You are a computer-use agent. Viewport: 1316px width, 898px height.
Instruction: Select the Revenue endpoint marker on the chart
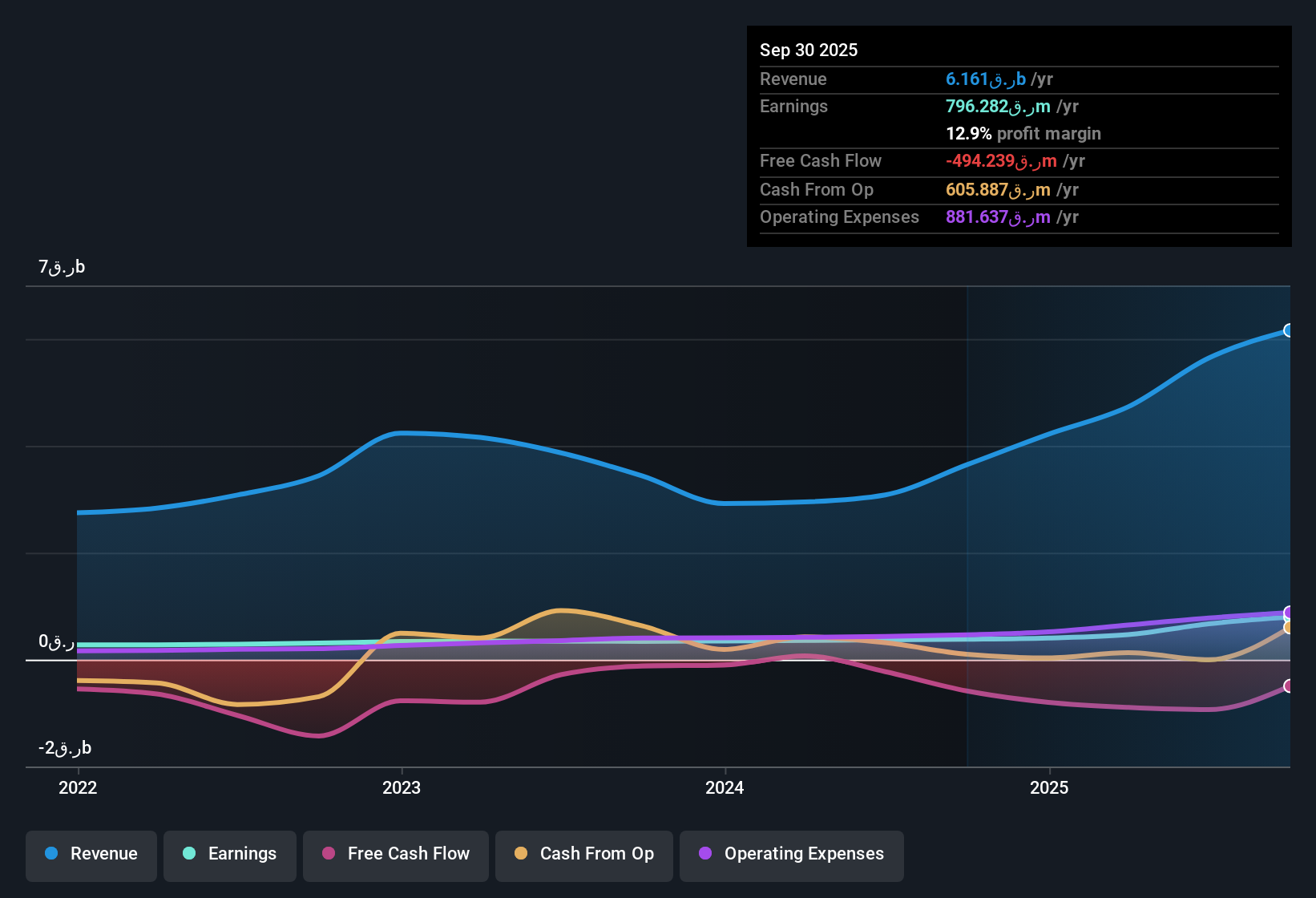[1289, 330]
